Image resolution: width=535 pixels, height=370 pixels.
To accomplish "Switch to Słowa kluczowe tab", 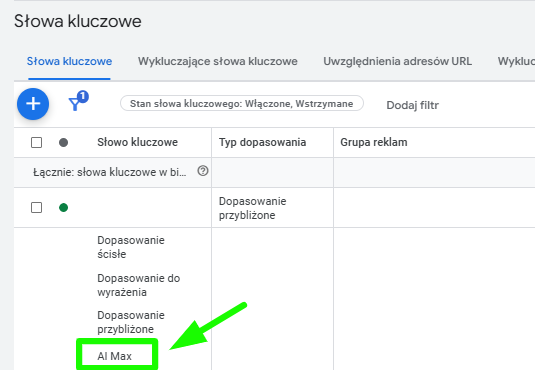I will click(x=69, y=61).
